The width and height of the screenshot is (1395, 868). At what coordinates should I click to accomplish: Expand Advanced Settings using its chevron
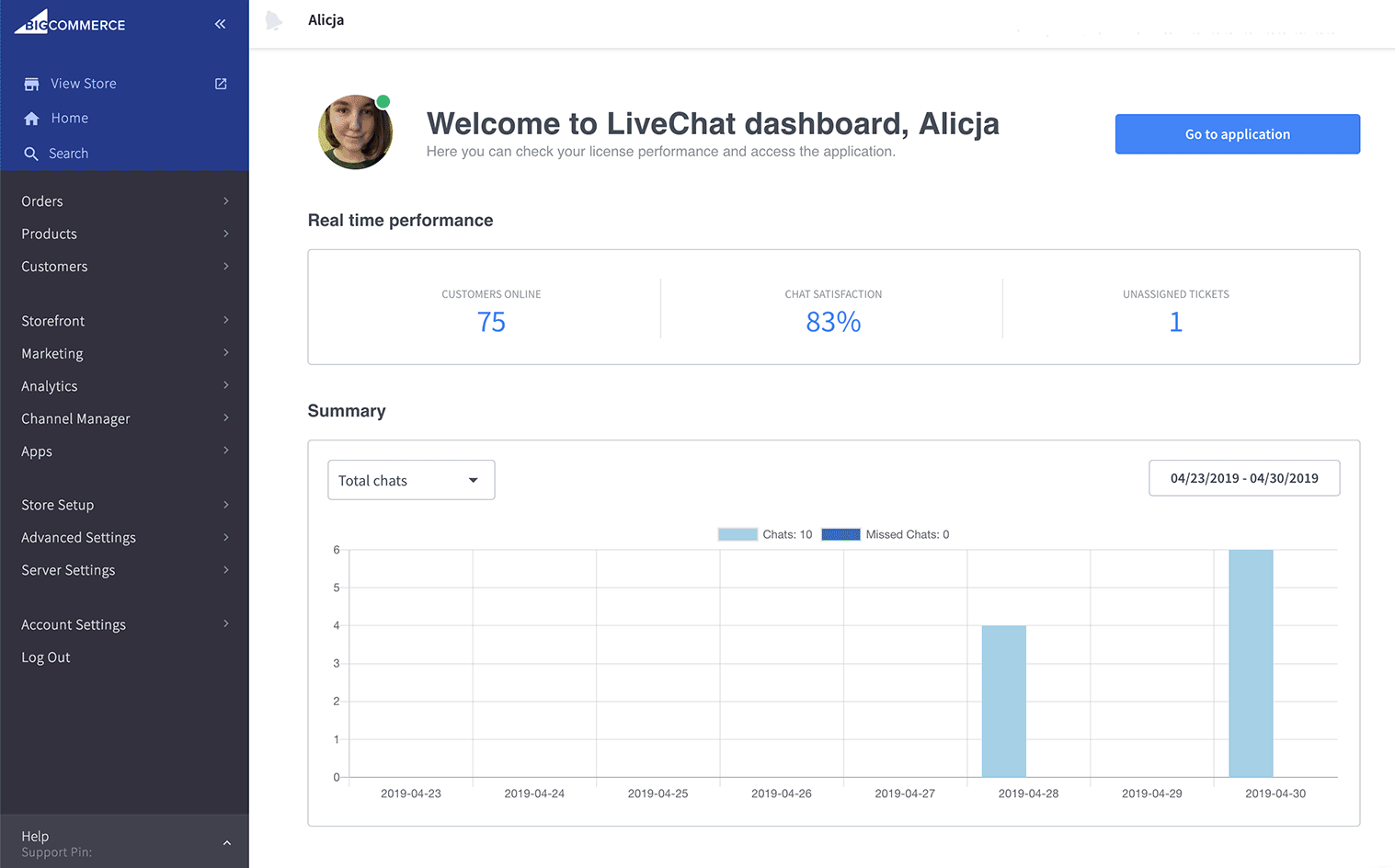(226, 537)
